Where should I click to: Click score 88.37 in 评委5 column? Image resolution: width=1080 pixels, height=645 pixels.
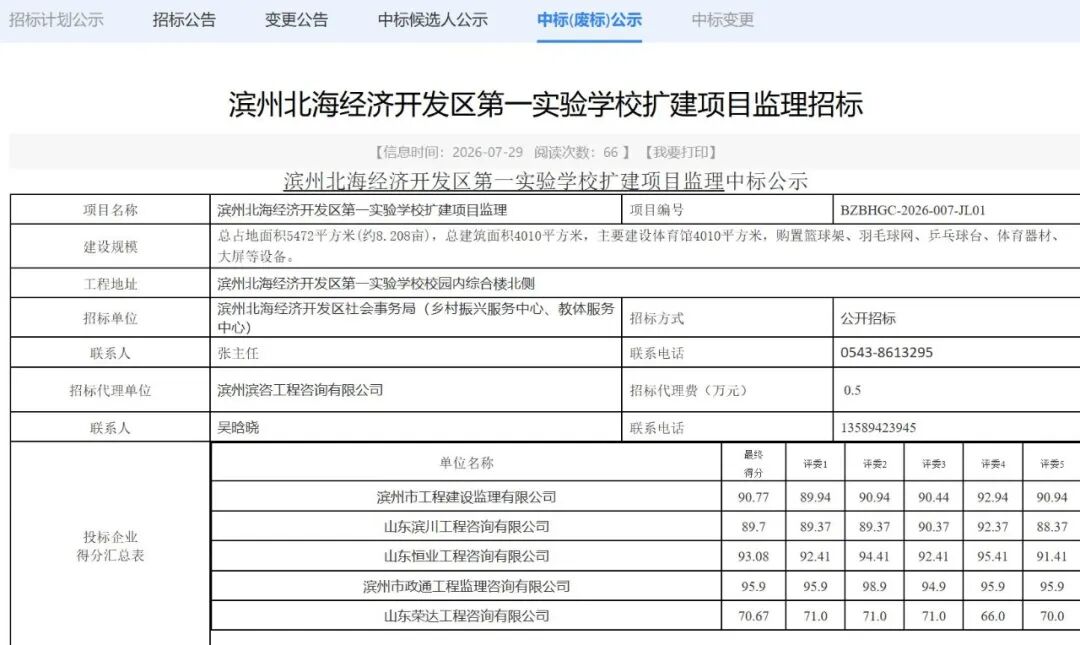click(x=1052, y=526)
